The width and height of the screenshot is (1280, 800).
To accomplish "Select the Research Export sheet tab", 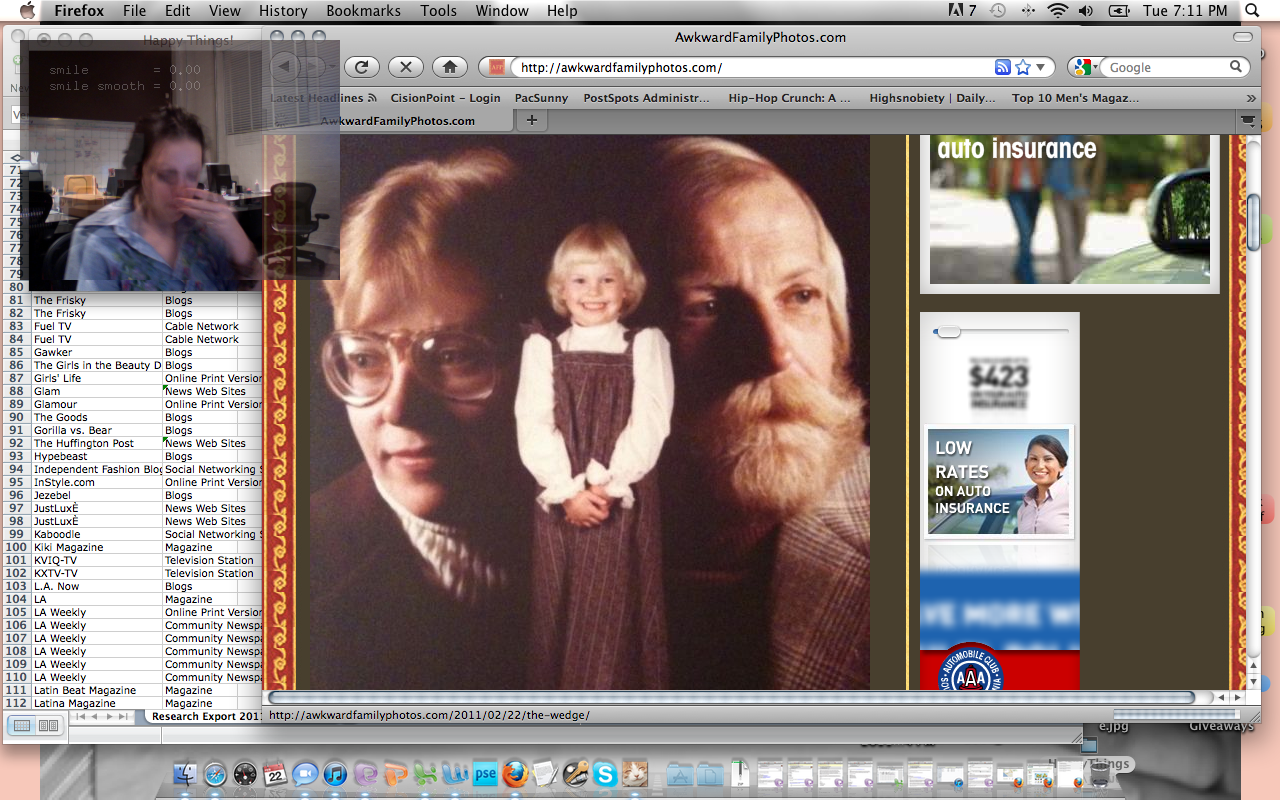I will coord(206,716).
